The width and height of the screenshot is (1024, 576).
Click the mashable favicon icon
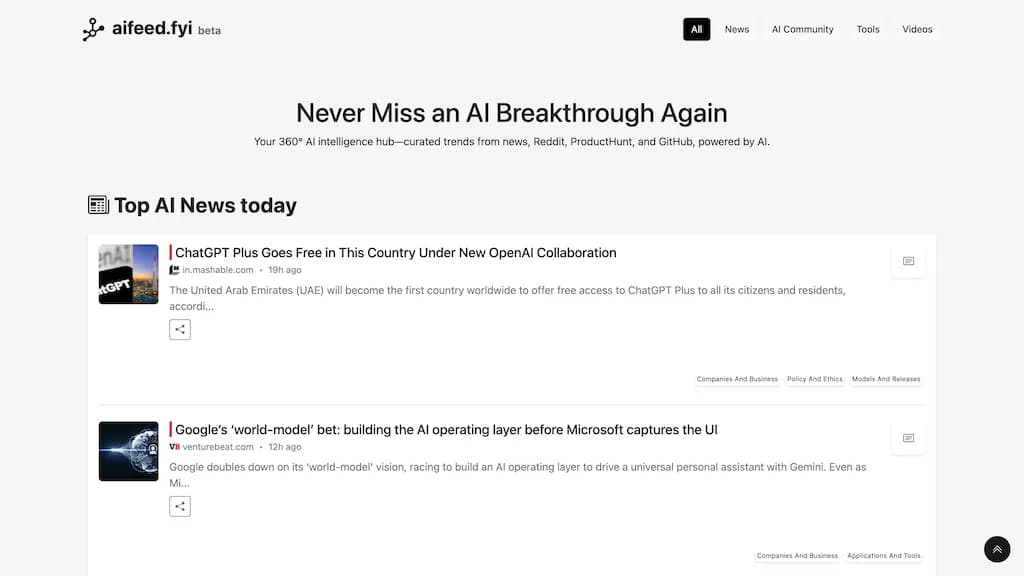tap(174, 270)
